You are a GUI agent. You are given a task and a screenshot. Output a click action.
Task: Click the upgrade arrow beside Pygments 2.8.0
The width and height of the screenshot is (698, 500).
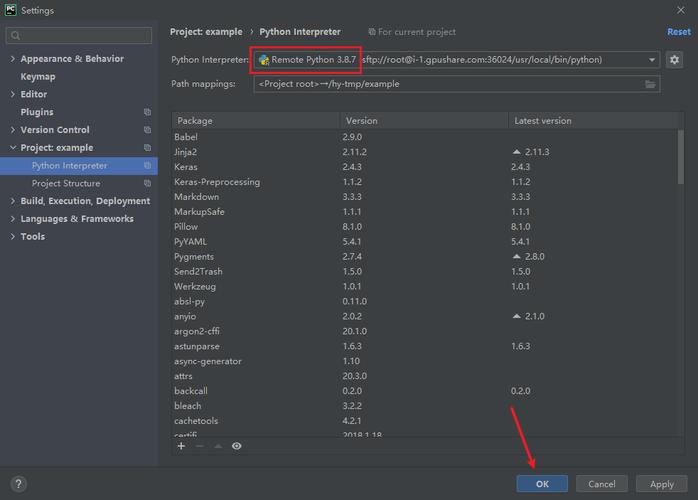pos(516,256)
